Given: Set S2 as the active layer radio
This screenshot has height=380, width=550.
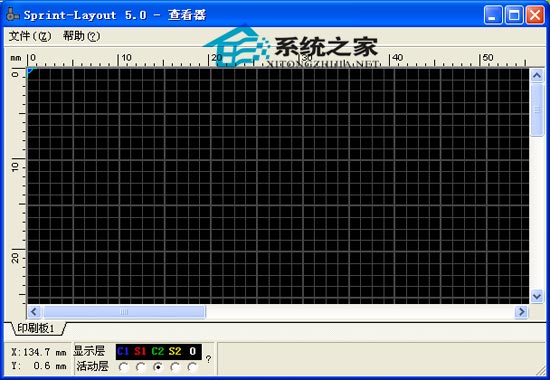Looking at the screenshot, I should pos(175,367).
